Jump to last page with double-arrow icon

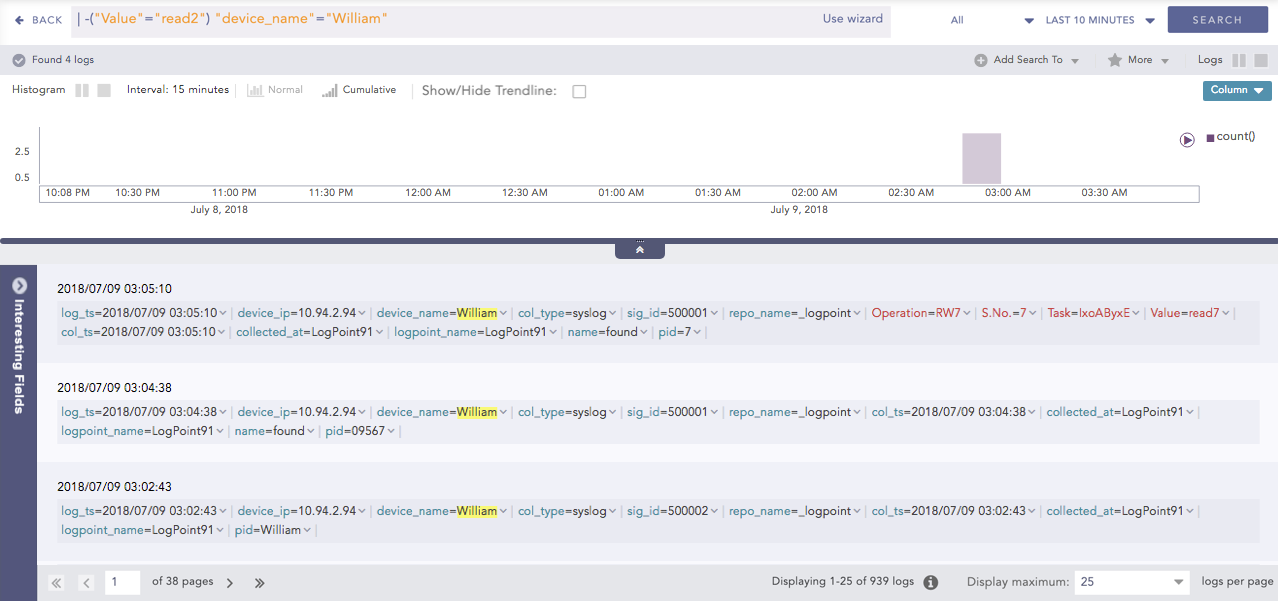(260, 583)
